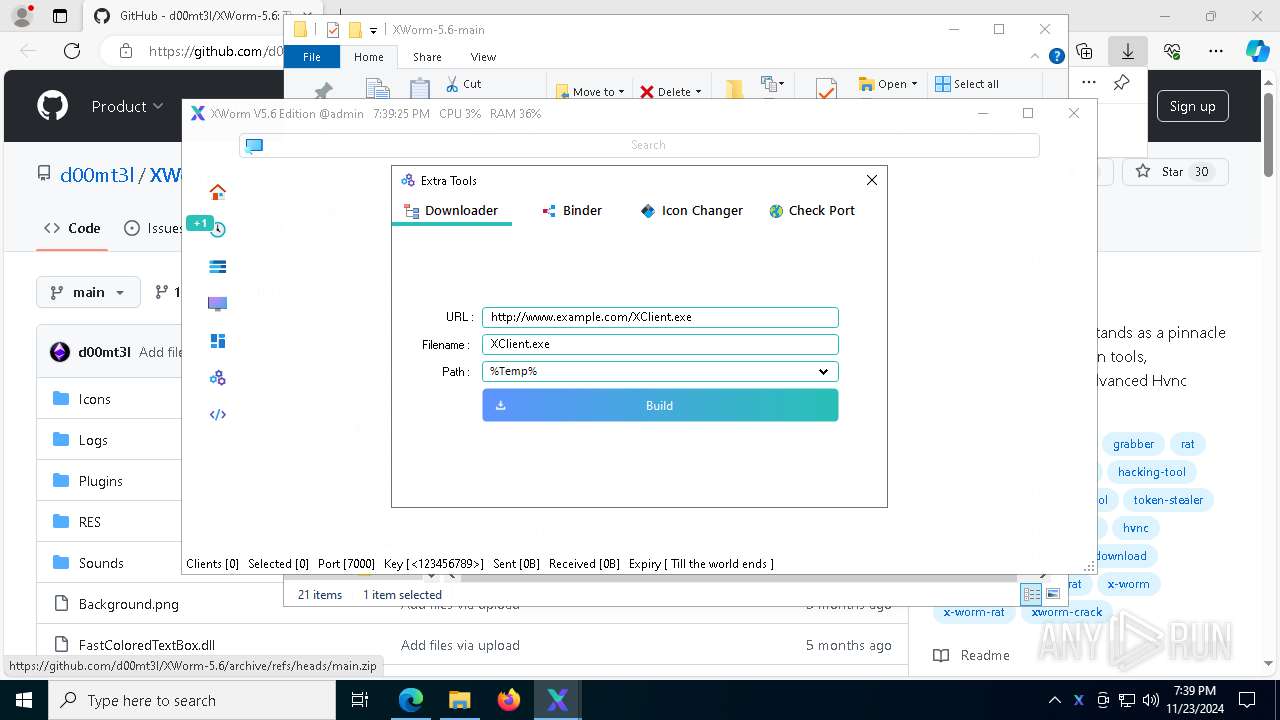Open the Extra Tools gears icon in sidebar
The image size is (1280, 720).
point(217,378)
